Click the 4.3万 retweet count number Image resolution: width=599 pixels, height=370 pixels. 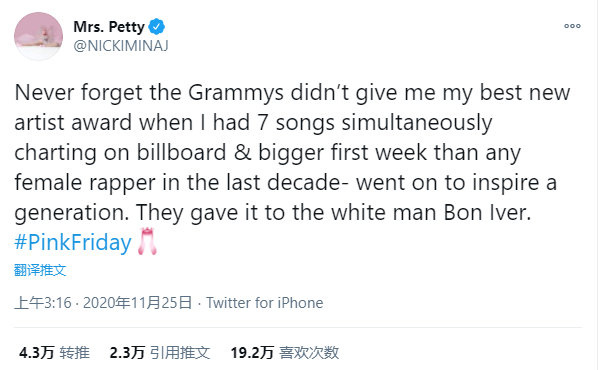click(x=36, y=352)
